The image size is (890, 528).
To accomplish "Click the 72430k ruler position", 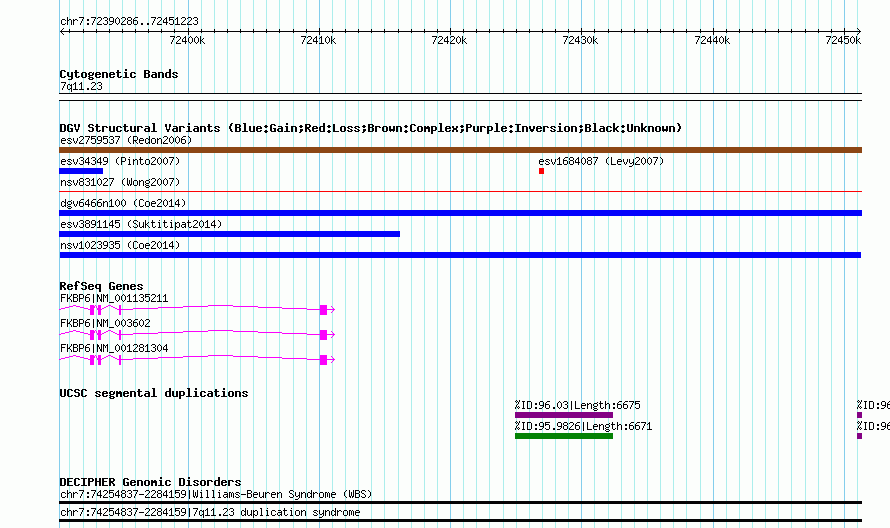I will [x=580, y=40].
